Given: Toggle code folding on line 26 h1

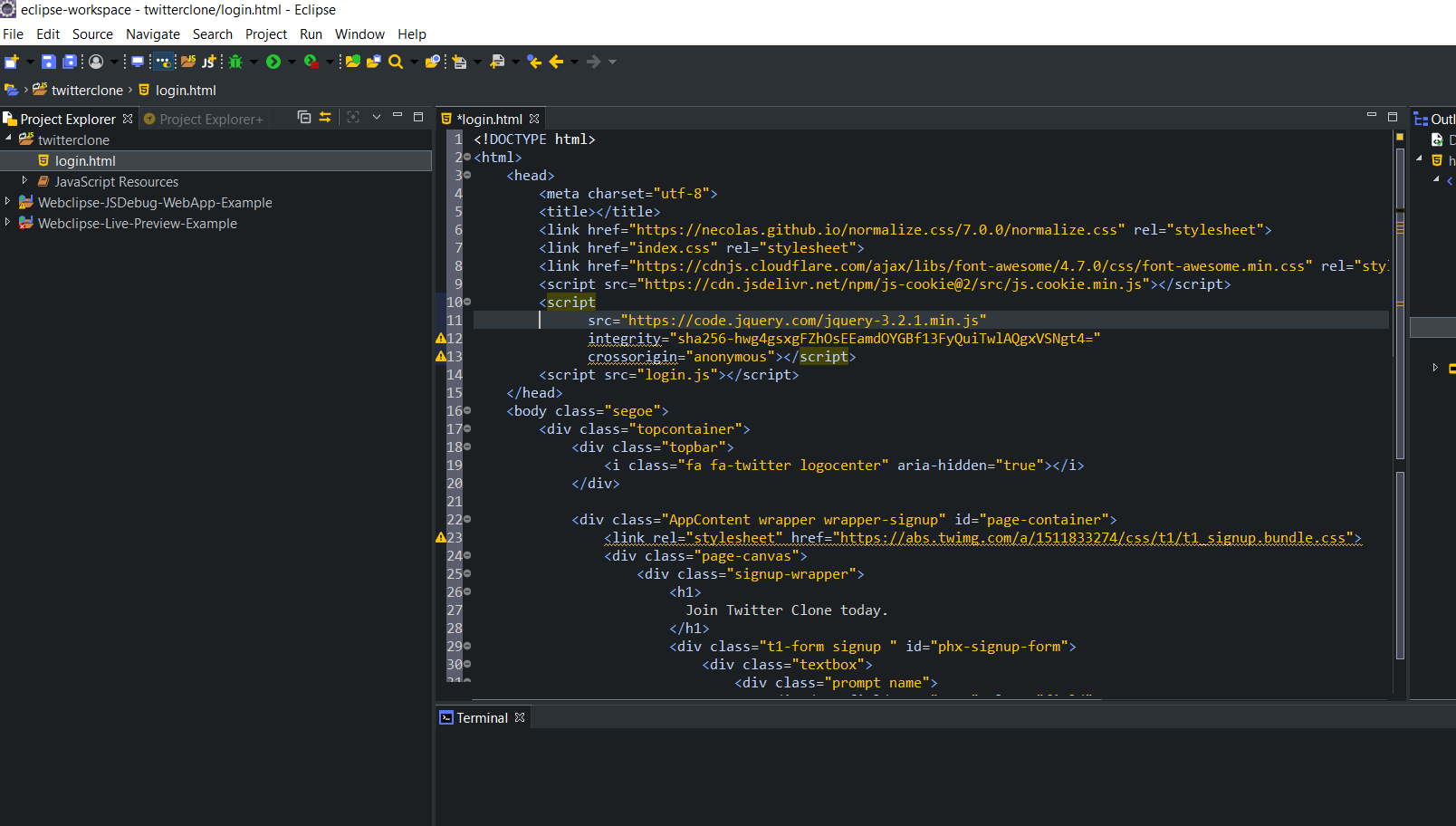Looking at the screenshot, I should 467,592.
